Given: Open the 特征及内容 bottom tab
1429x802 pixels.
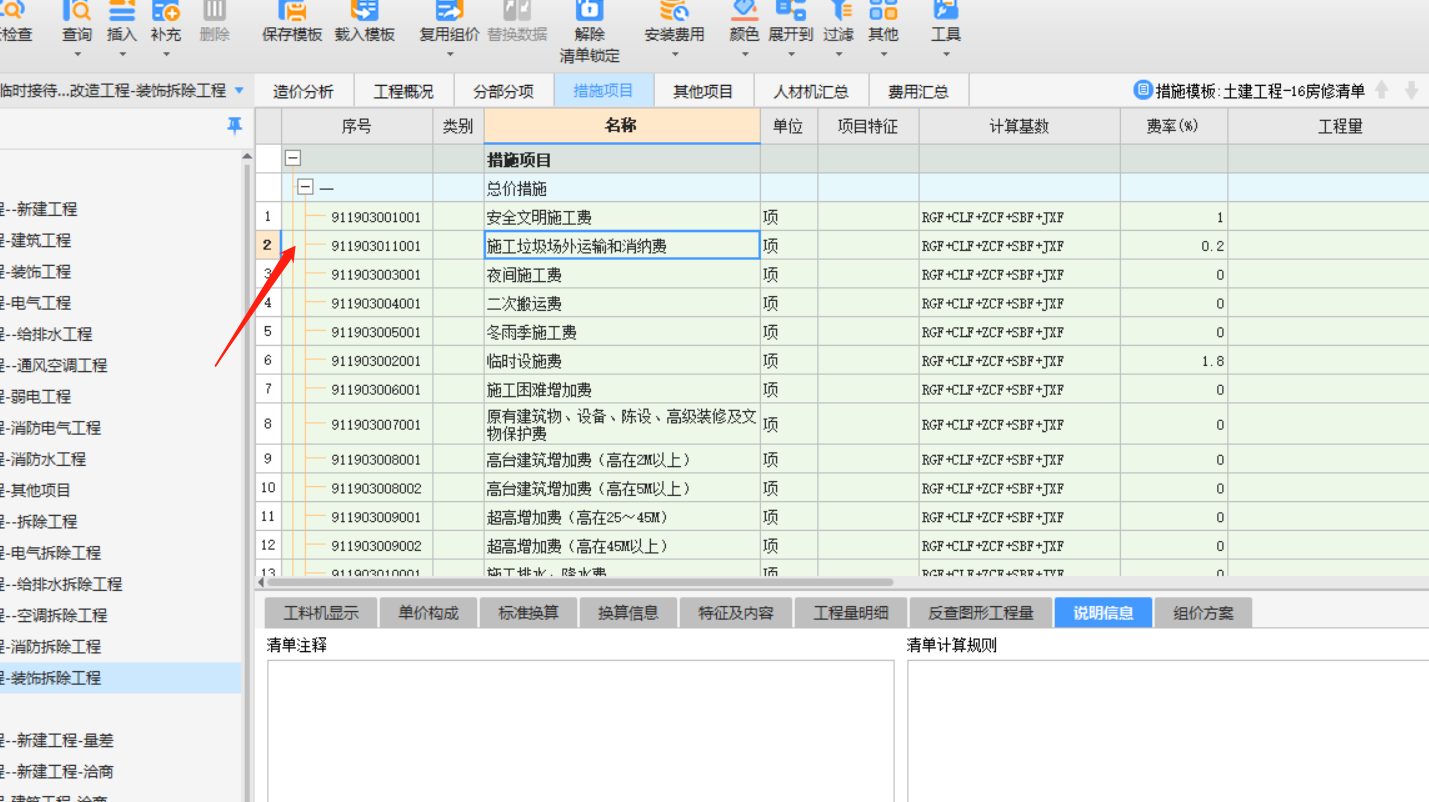Looking at the screenshot, I should click(736, 613).
